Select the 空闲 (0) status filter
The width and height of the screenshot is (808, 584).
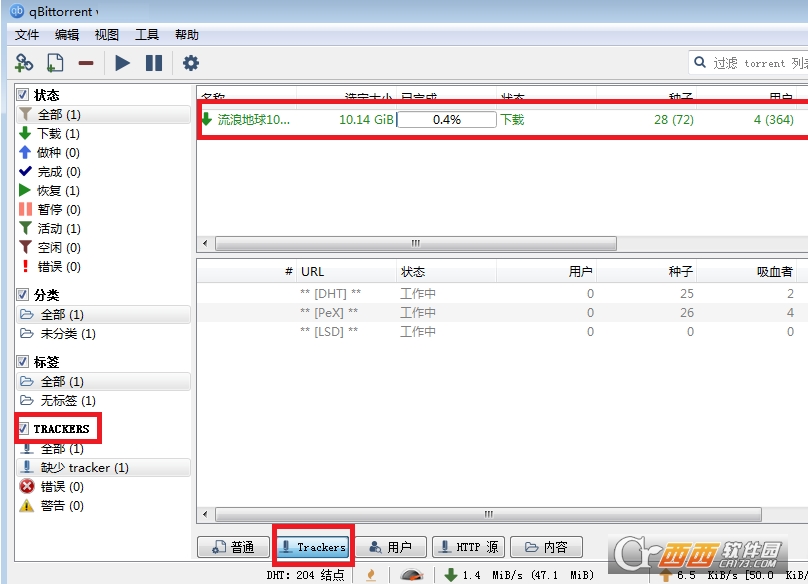104,248
